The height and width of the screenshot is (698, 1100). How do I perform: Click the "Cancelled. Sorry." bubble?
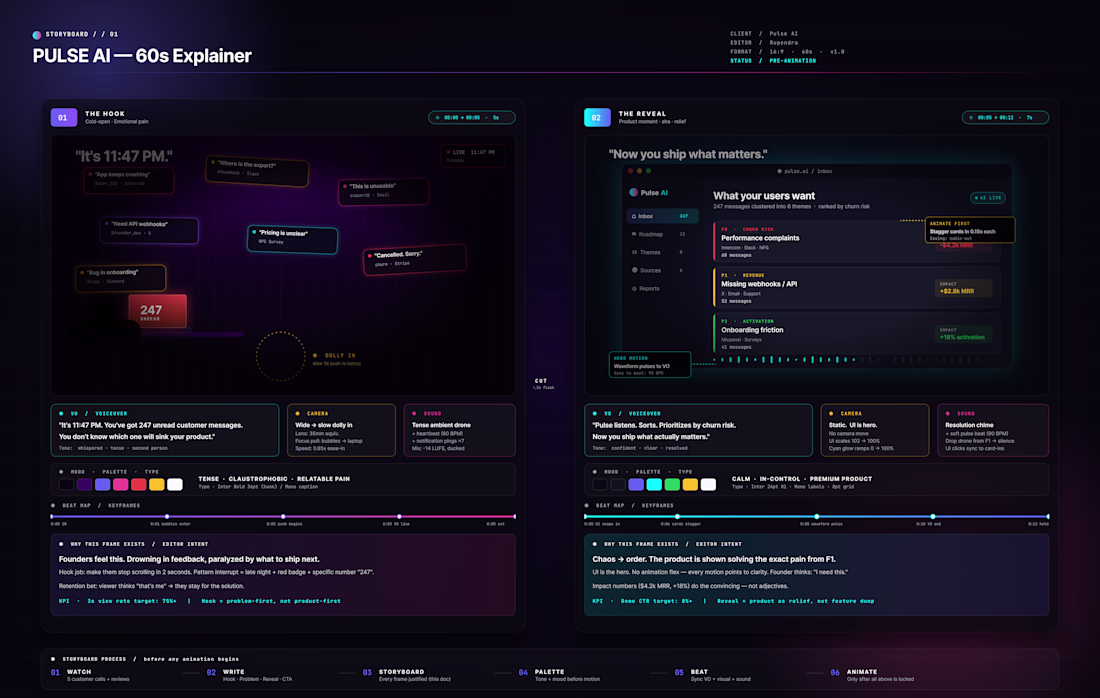point(415,259)
